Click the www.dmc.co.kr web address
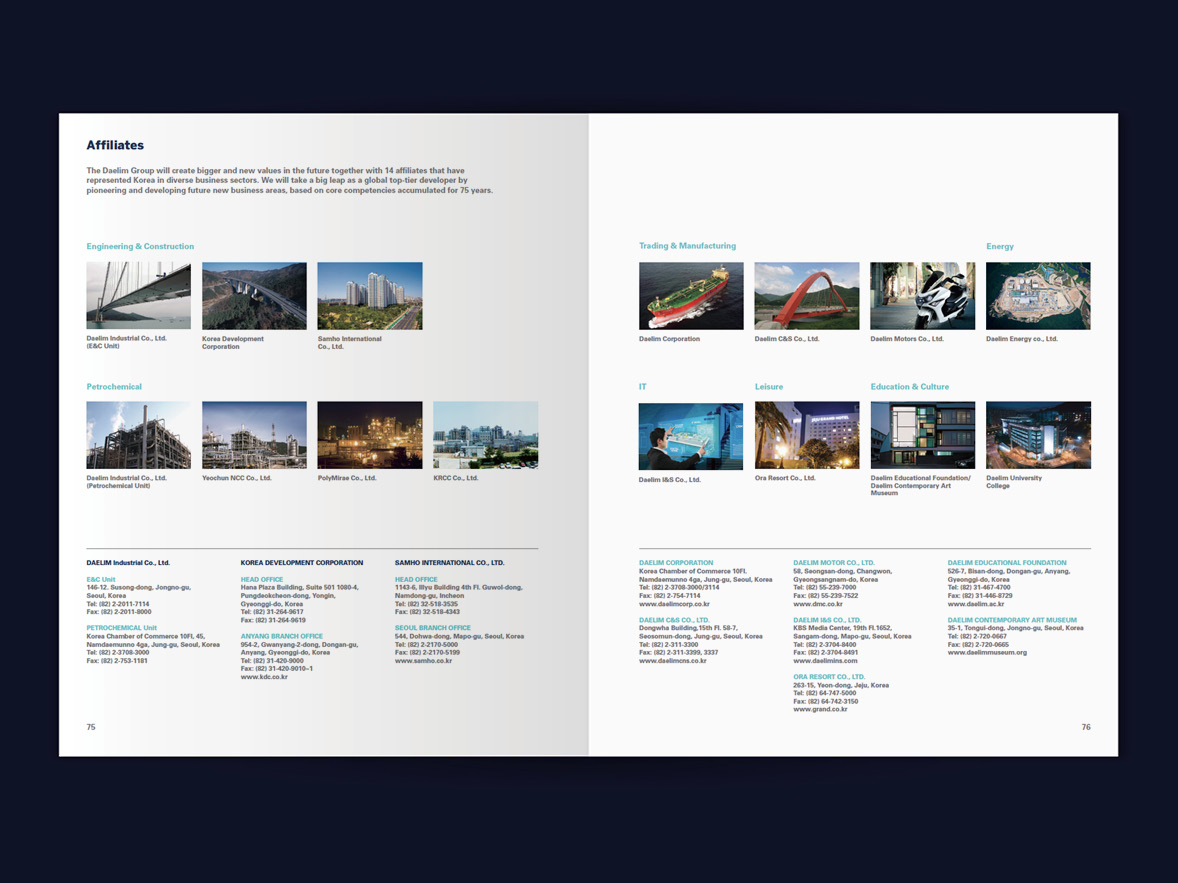The width and height of the screenshot is (1178, 883). click(x=817, y=604)
